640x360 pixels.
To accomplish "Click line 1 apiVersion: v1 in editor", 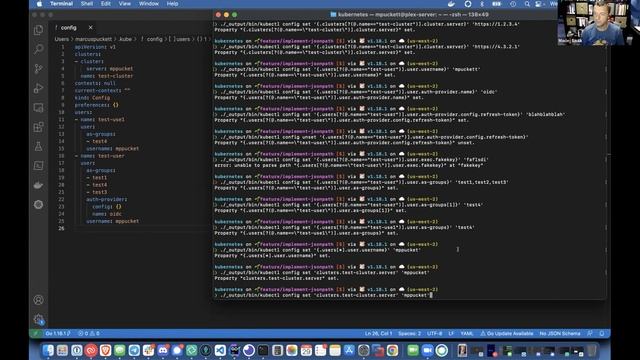I will pyautogui.click(x=95, y=47).
